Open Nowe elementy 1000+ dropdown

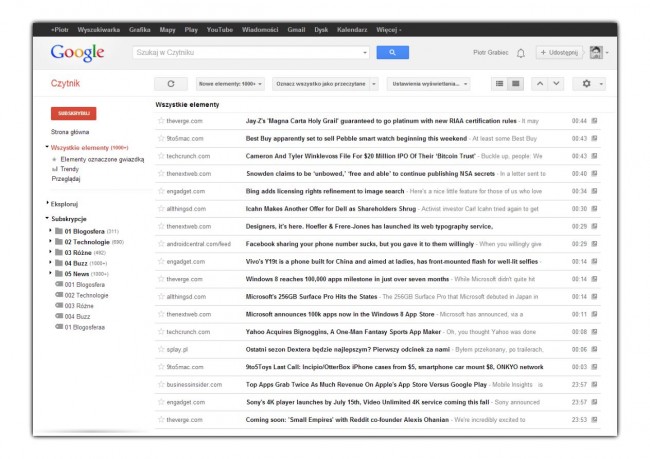coord(230,84)
